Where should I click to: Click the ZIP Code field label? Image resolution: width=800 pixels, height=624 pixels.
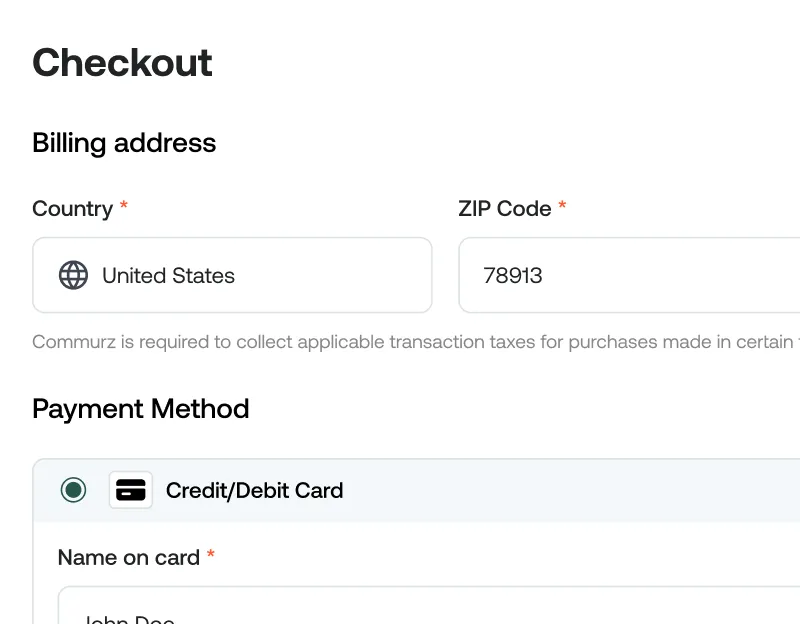504,209
